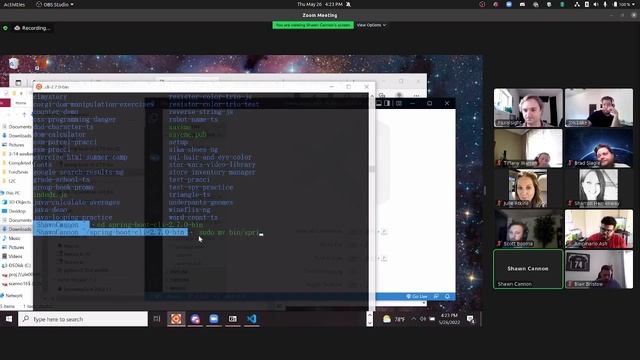This screenshot has width=640, height=360.
Task: Select Brad Slagle's video tile
Action: [599, 148]
